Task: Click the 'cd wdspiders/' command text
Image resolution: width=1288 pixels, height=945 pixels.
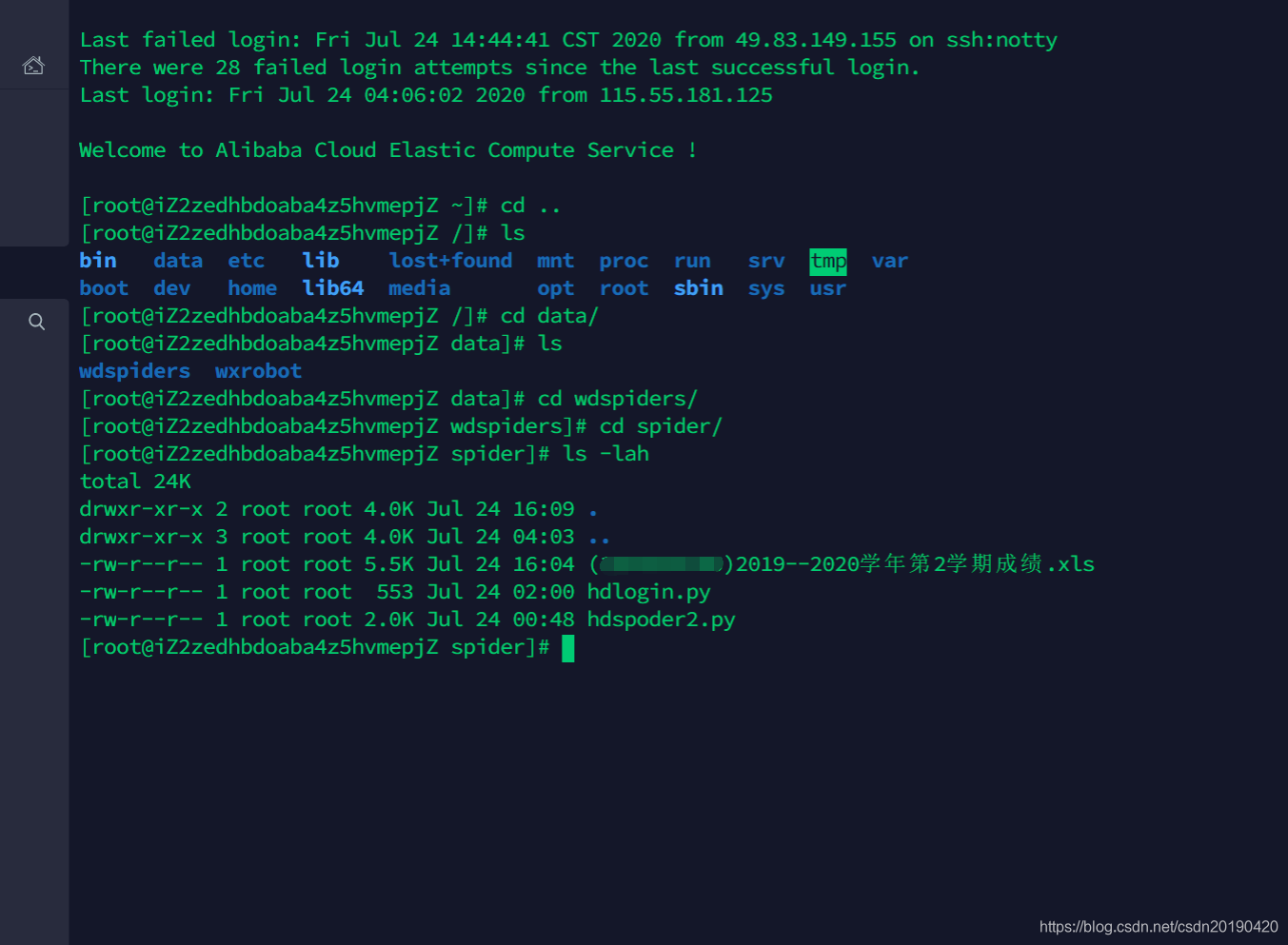Action: coord(618,399)
